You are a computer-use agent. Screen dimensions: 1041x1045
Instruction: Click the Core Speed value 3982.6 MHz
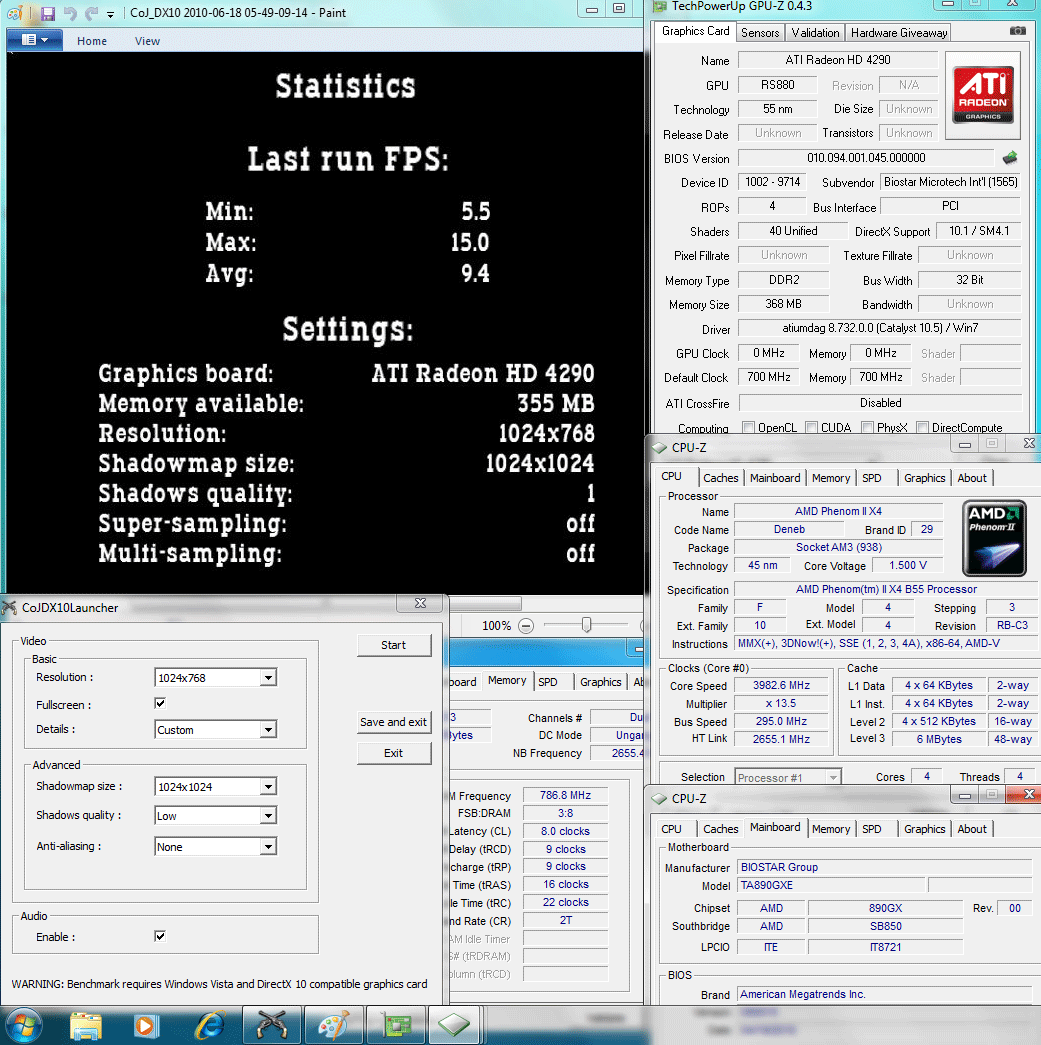tap(781, 685)
